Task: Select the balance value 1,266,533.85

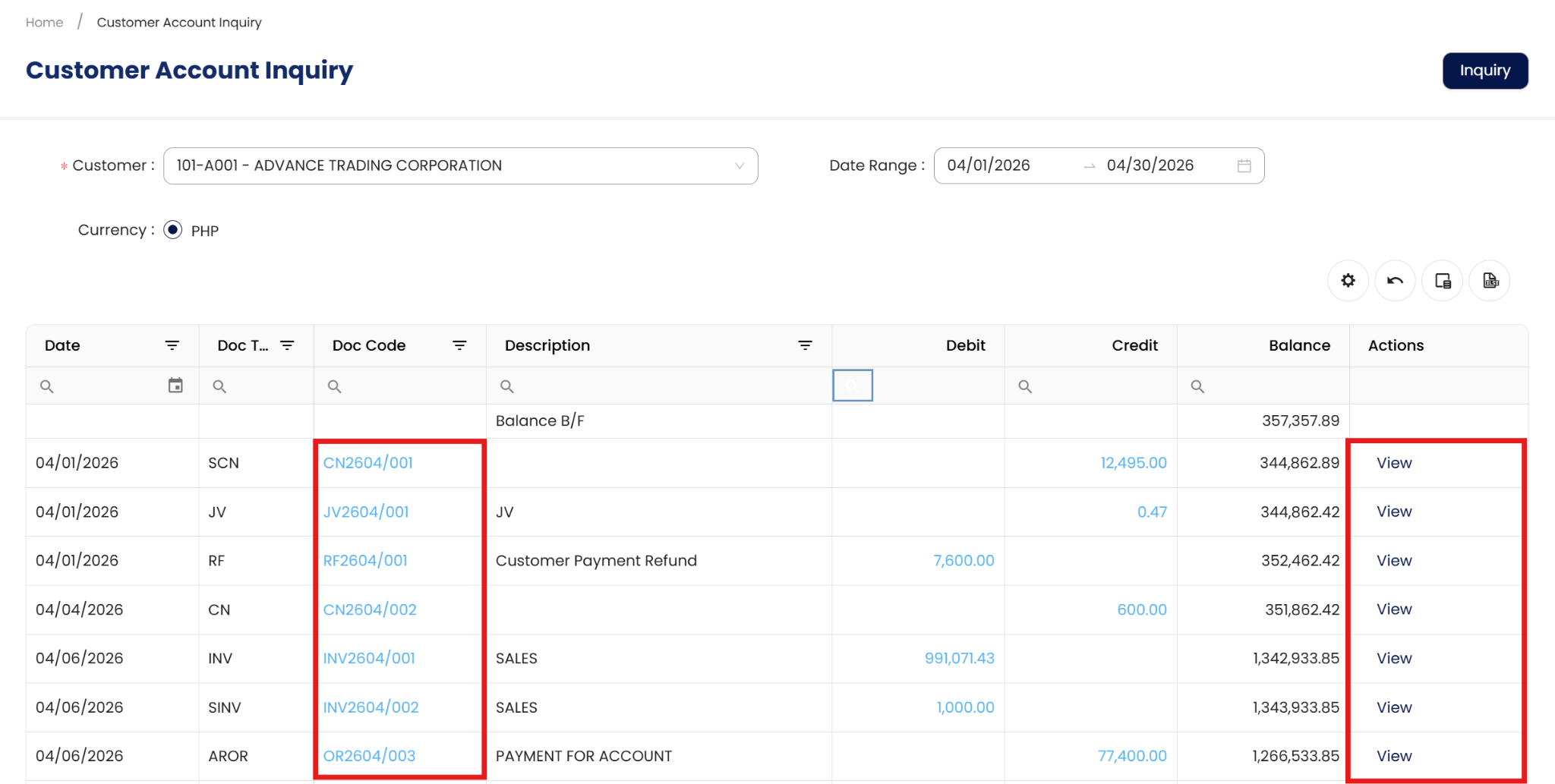Action: click(1295, 756)
